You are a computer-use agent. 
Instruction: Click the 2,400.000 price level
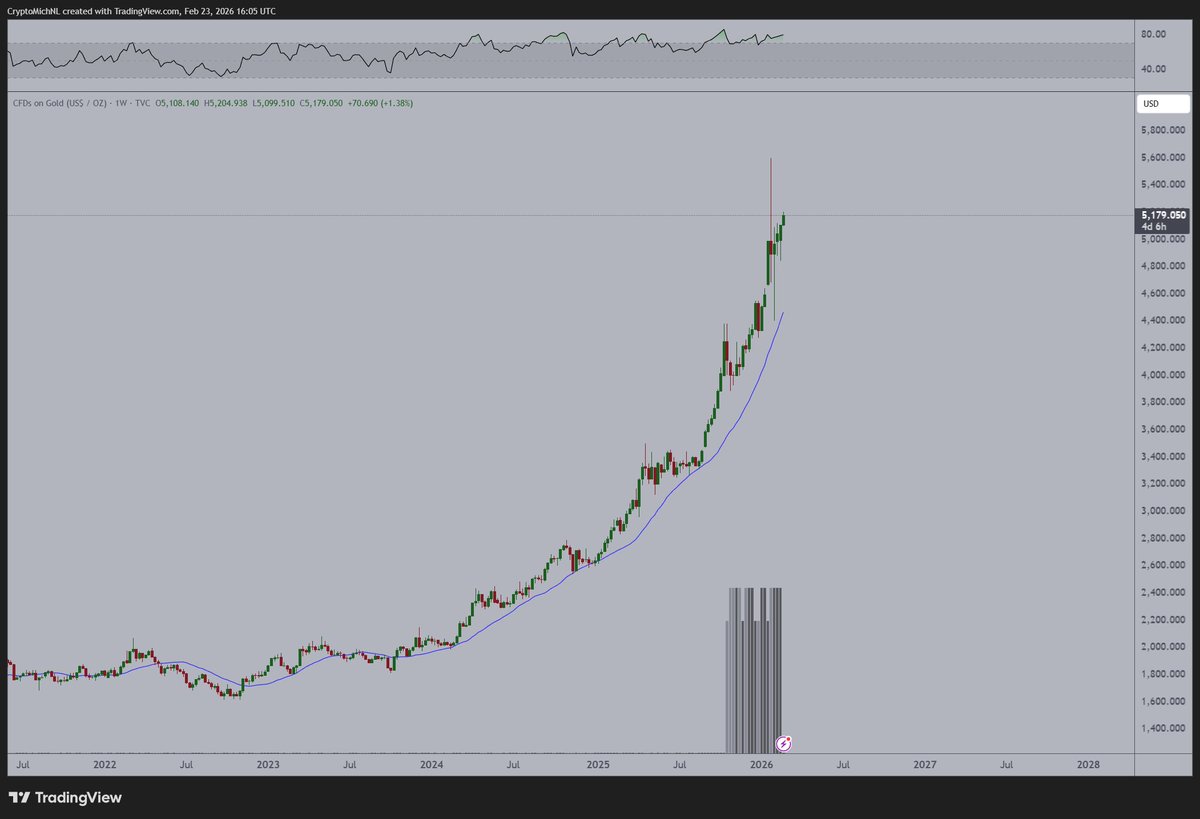click(x=1163, y=592)
